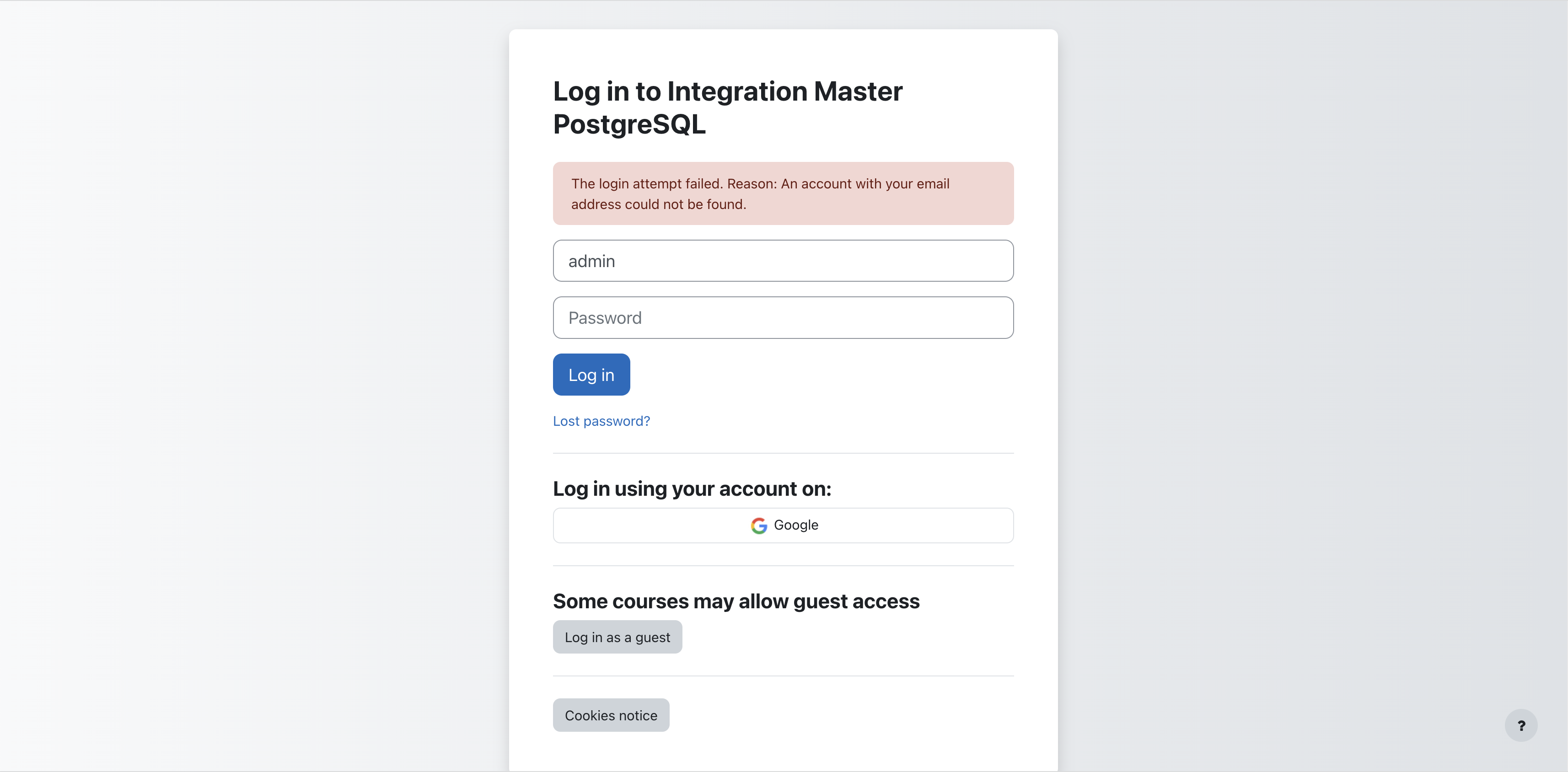Click the blue Log in button

[x=591, y=375]
